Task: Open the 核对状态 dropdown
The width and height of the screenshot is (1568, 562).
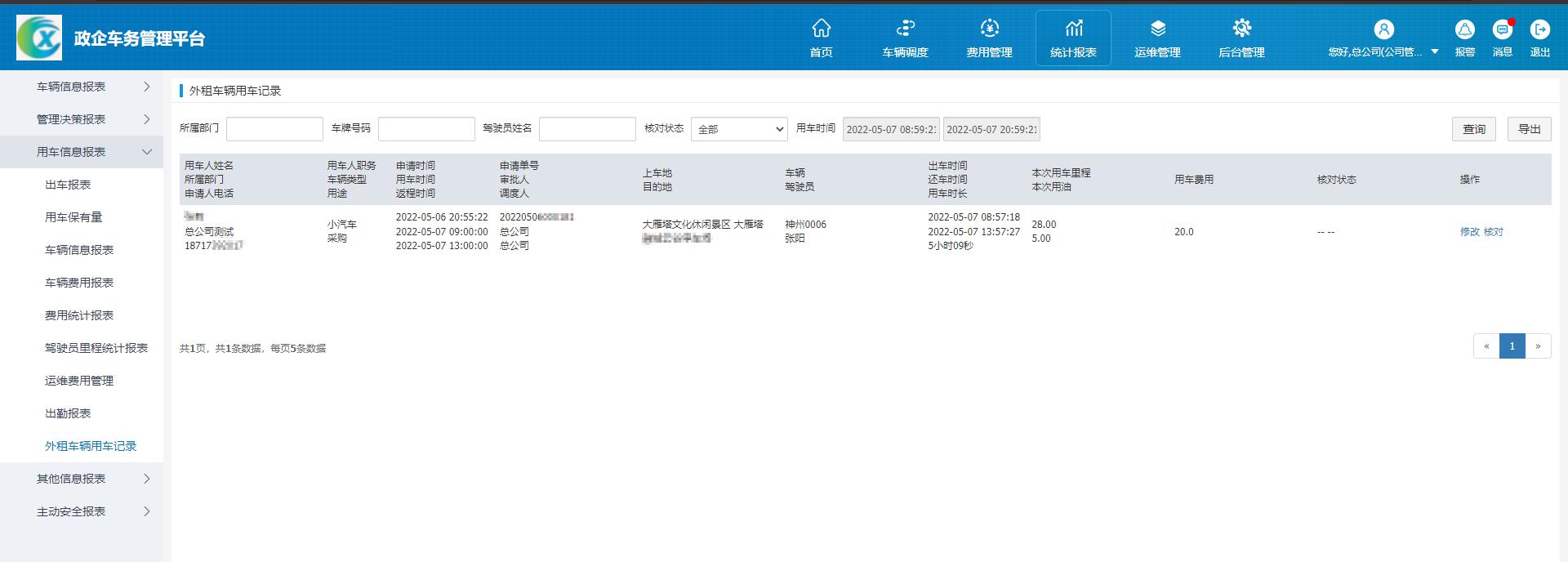Action: coord(739,129)
